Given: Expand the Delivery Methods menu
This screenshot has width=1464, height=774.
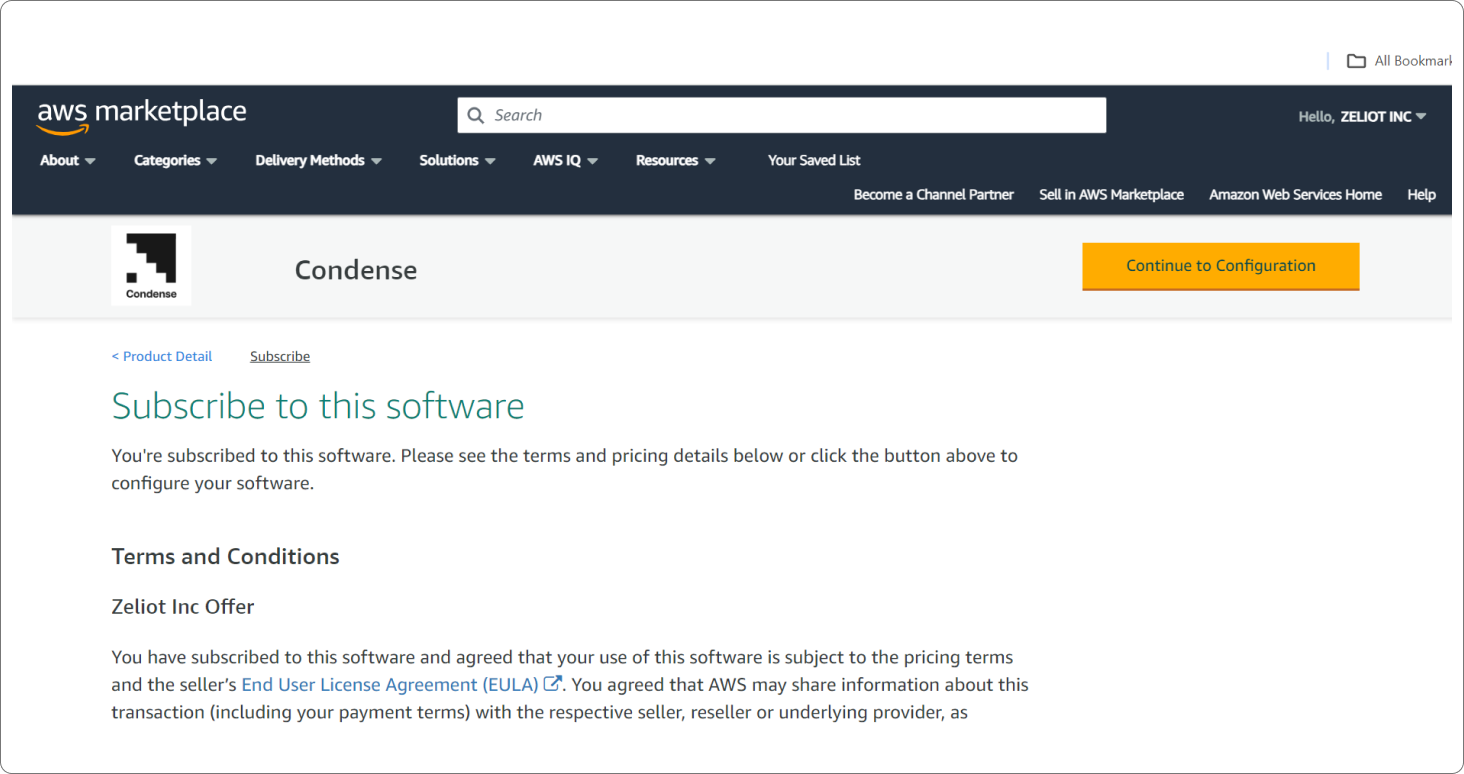Looking at the screenshot, I should point(318,160).
